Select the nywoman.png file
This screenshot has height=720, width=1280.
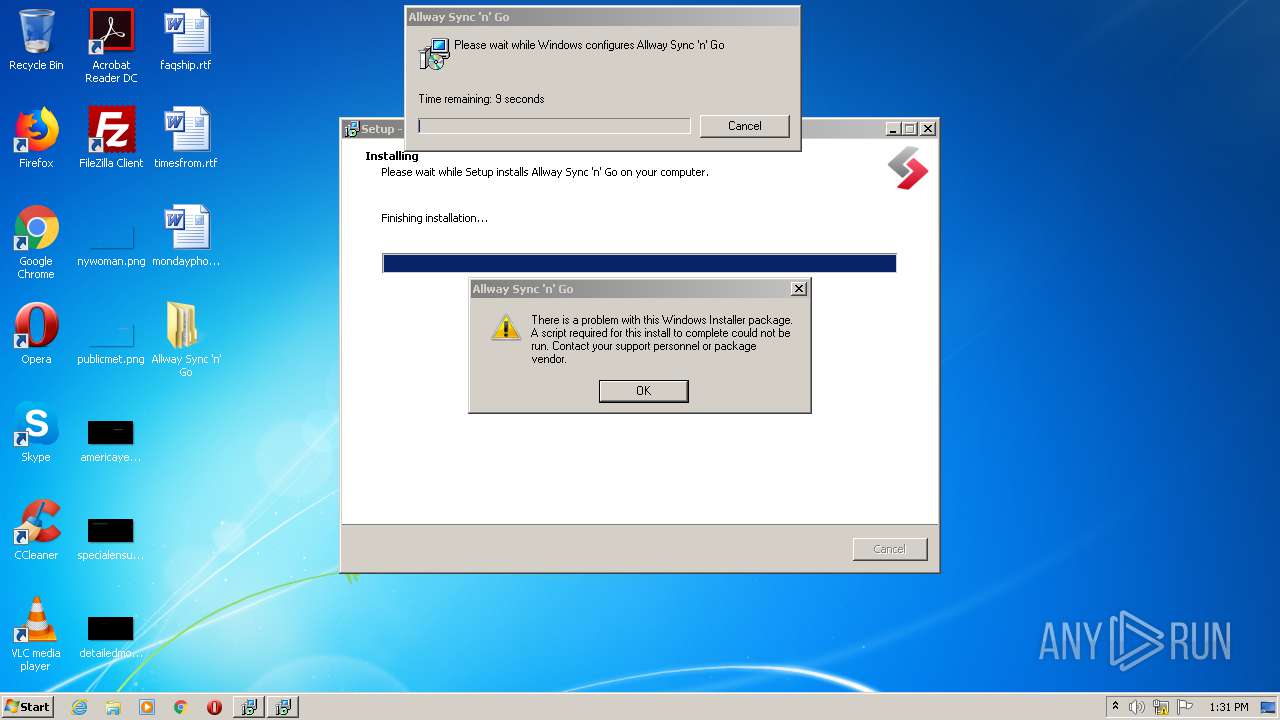pyautogui.click(x=111, y=245)
